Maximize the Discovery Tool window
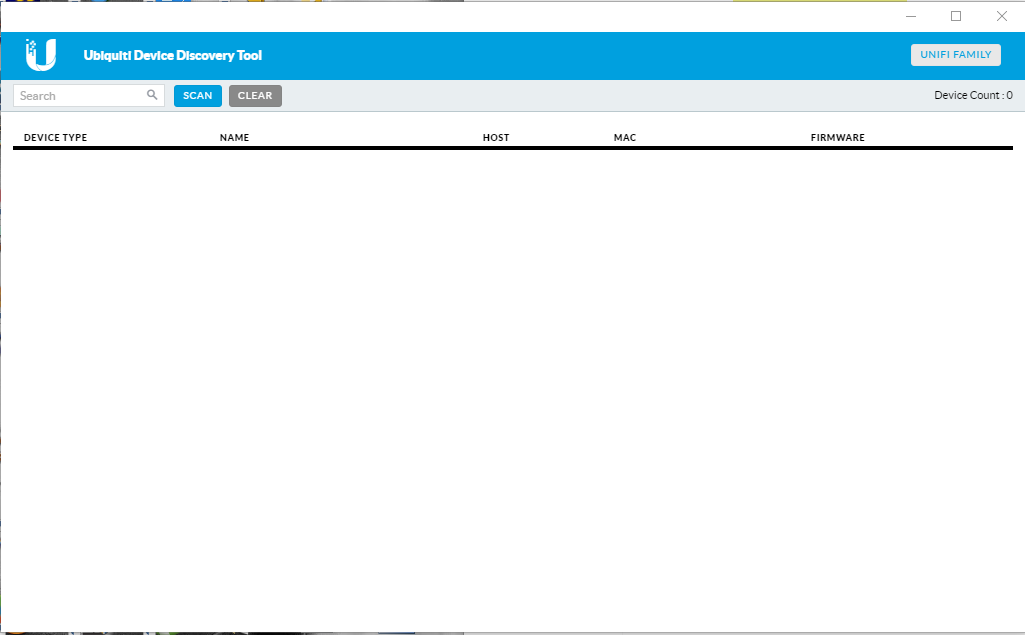This screenshot has height=635, width=1025. (x=956, y=16)
